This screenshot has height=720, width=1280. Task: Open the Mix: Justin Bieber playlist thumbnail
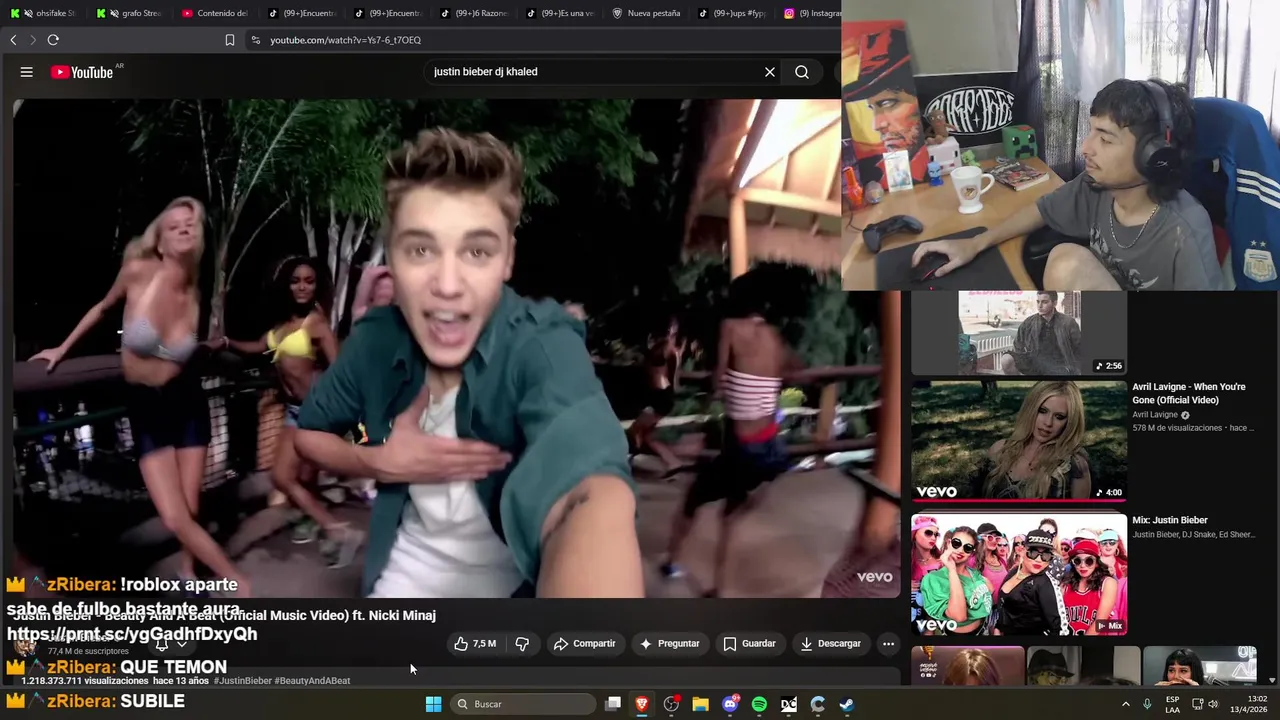coord(1018,574)
